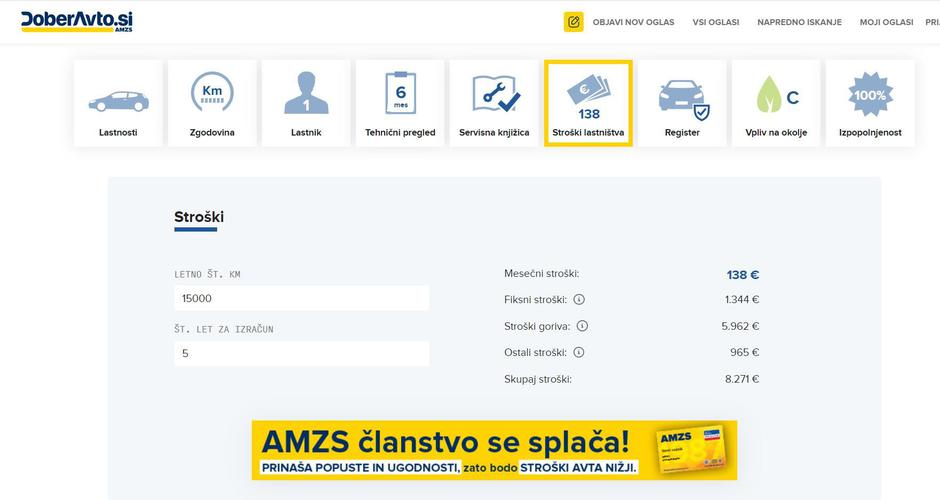Select the Vpliv na okolje leaf tile
This screenshot has height=500, width=940.
(x=776, y=103)
